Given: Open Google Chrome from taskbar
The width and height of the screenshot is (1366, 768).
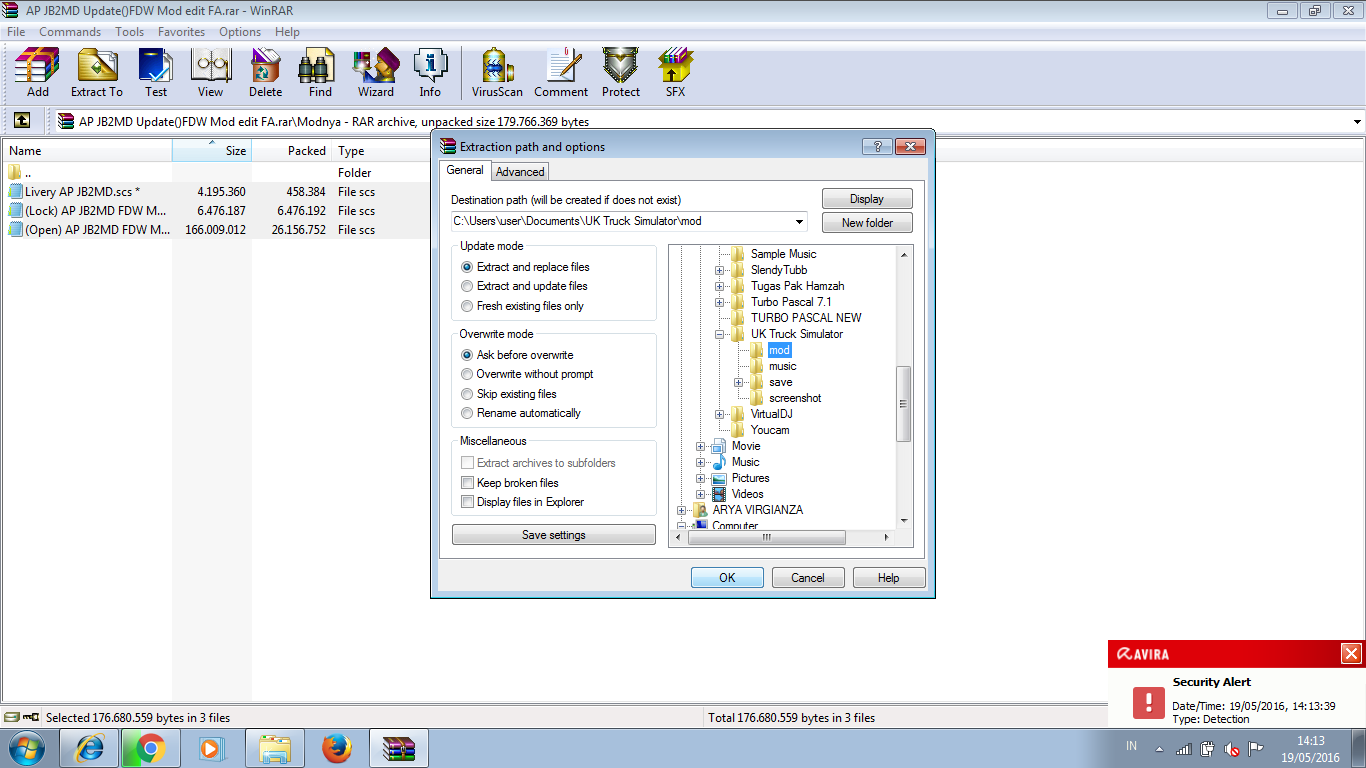Looking at the screenshot, I should point(151,748).
